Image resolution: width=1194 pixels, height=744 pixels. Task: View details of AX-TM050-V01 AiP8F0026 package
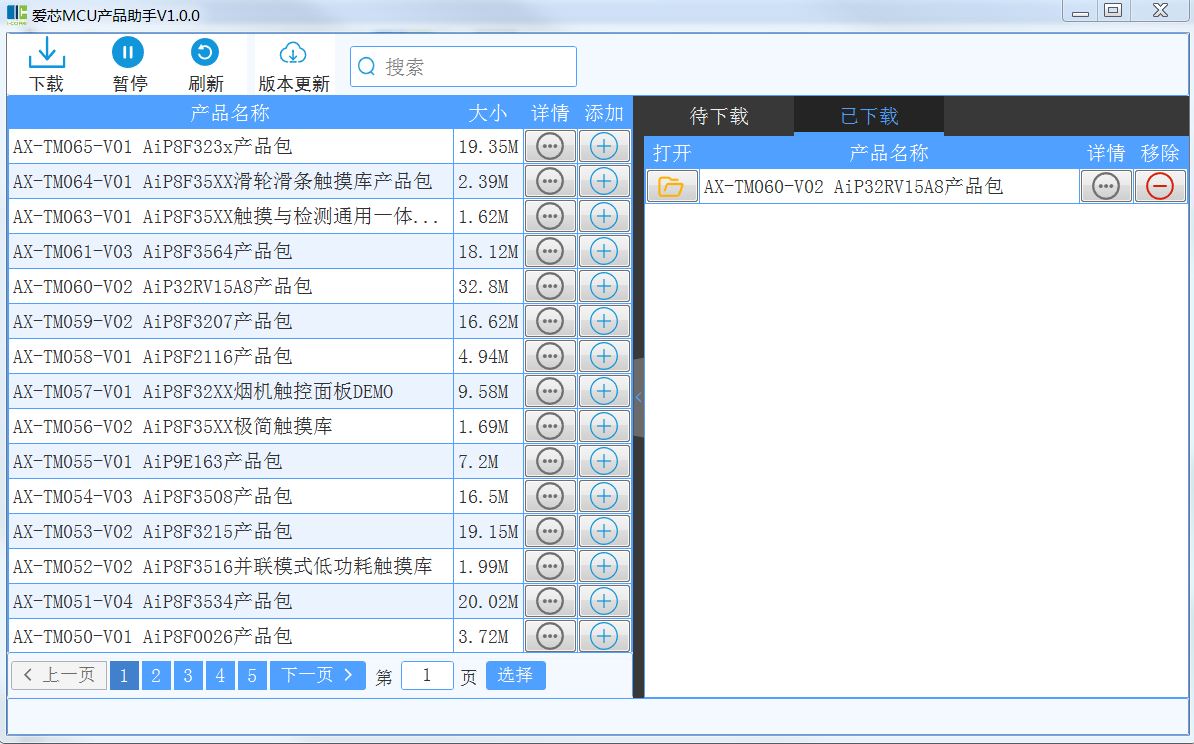coord(550,636)
